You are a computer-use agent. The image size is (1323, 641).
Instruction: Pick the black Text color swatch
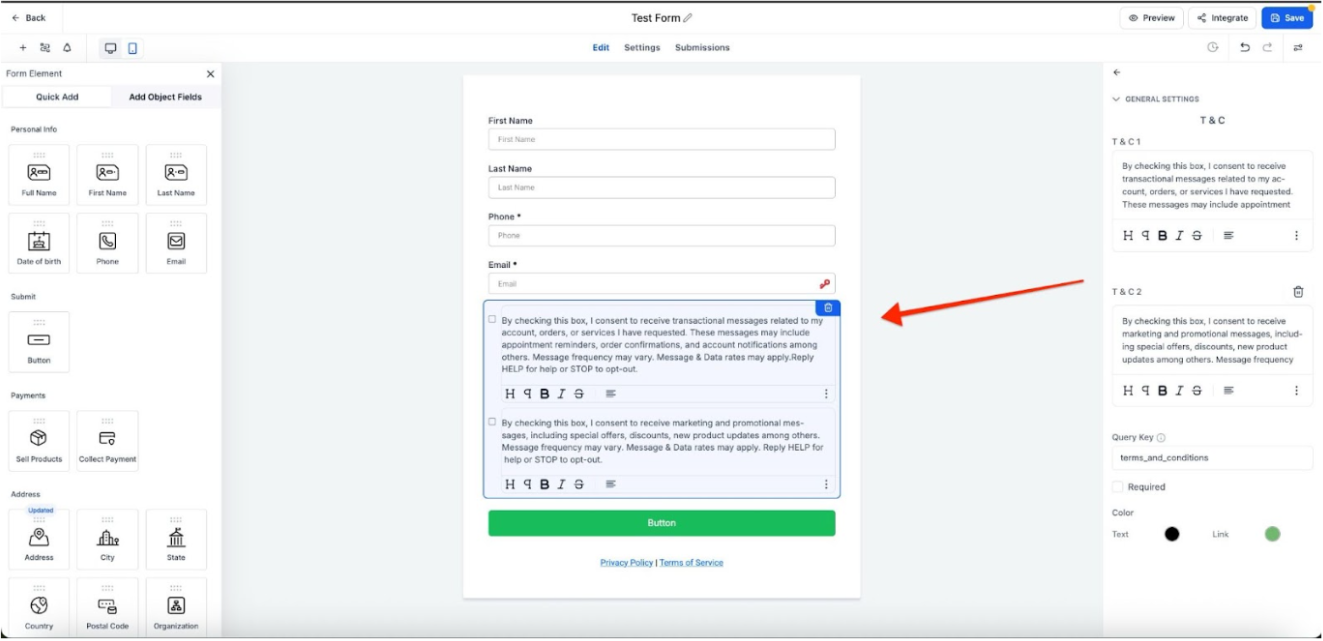(x=1172, y=534)
